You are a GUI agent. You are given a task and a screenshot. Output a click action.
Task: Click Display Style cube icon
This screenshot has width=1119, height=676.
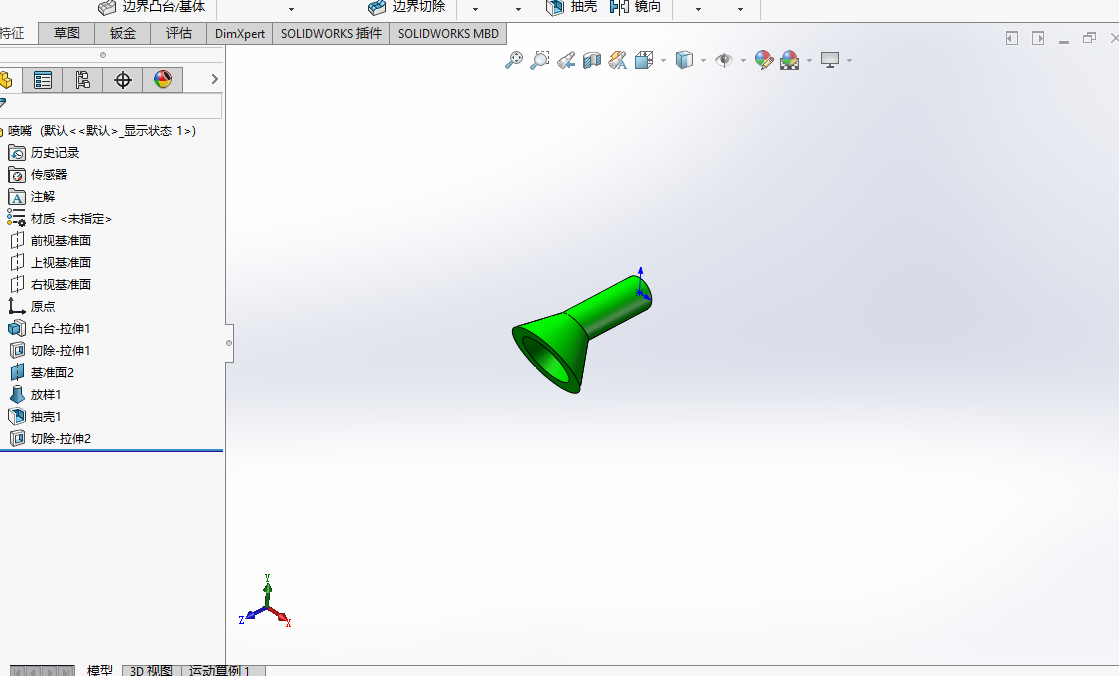pyautogui.click(x=684, y=61)
